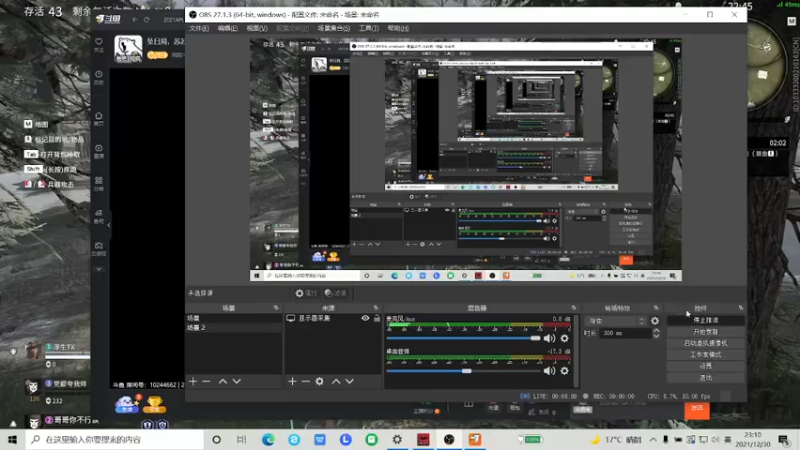The width and height of the screenshot is (800, 450).
Task: Open gear settings for 桌面音频 audio
Action: click(564, 371)
